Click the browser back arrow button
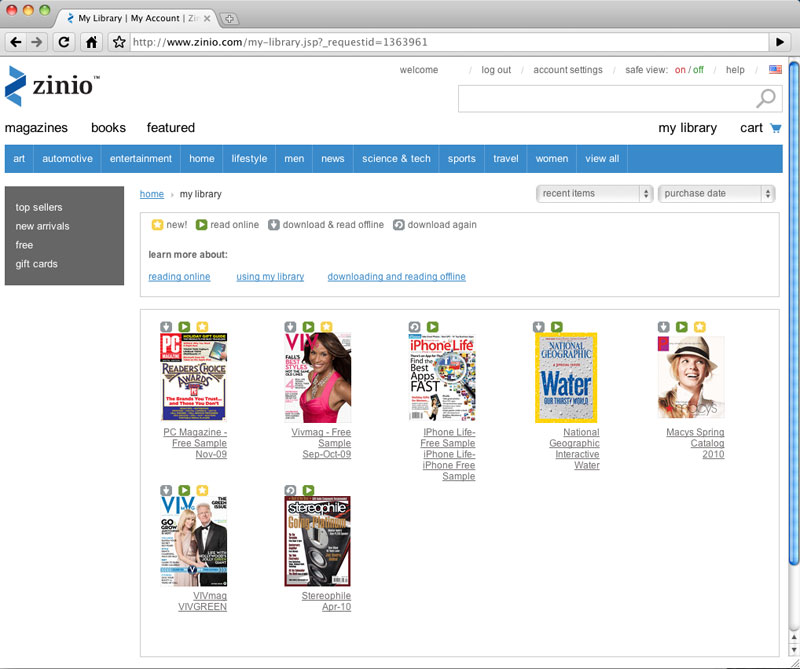800x669 pixels. tap(16, 42)
